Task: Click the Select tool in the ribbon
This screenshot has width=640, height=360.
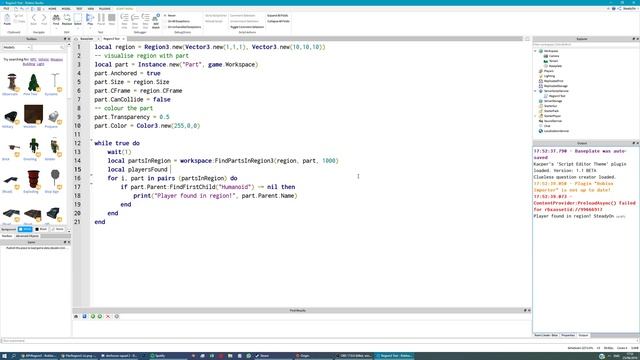Action: [78, 19]
